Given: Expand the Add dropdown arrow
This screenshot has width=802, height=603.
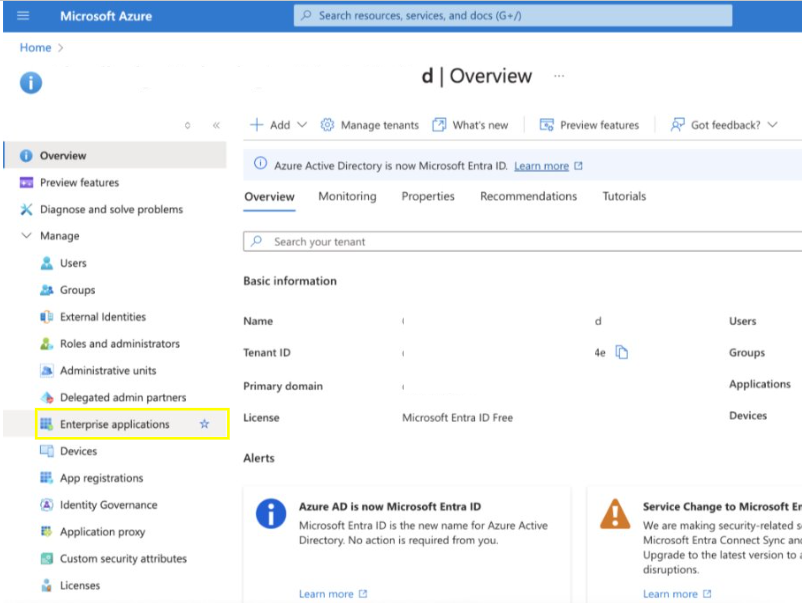Looking at the screenshot, I should click(x=302, y=125).
